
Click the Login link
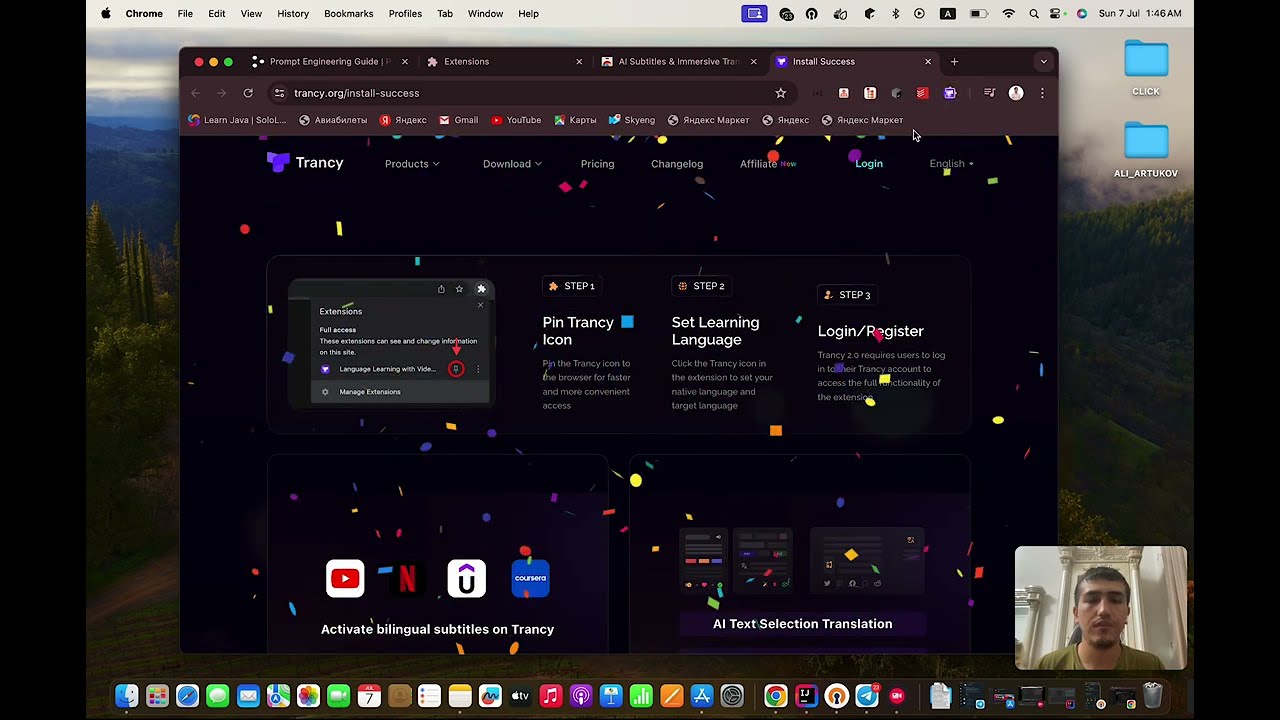tap(869, 164)
